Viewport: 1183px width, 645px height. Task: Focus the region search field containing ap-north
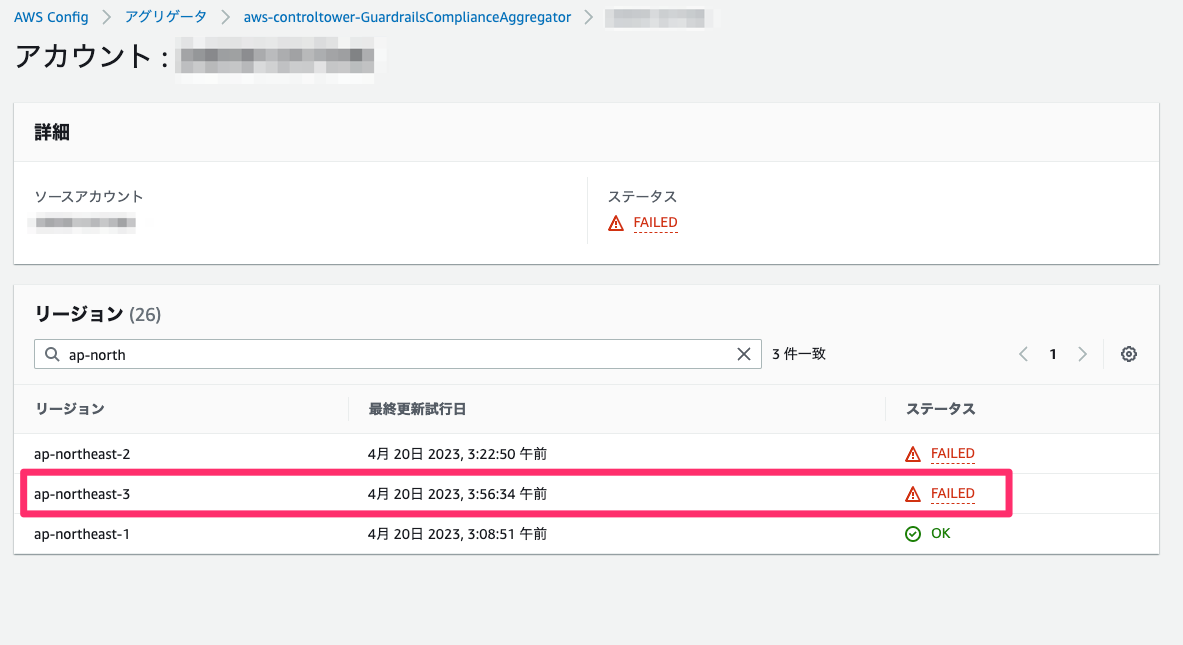[398, 355]
